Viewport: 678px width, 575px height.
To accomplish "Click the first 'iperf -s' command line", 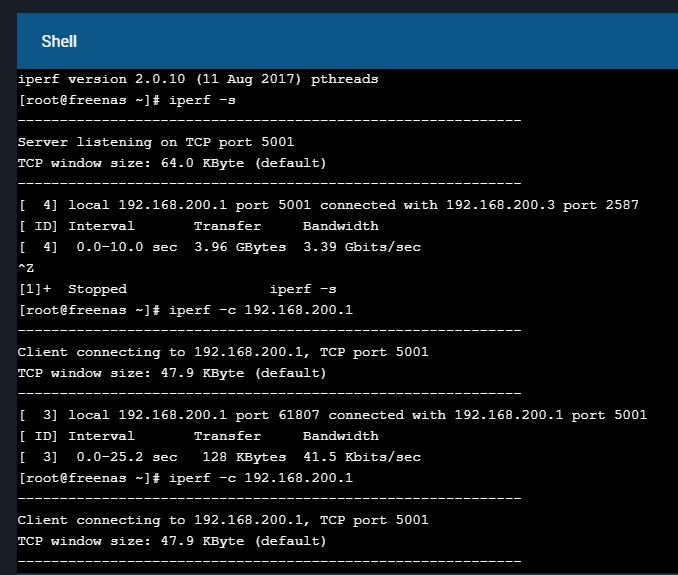I will (x=127, y=100).
